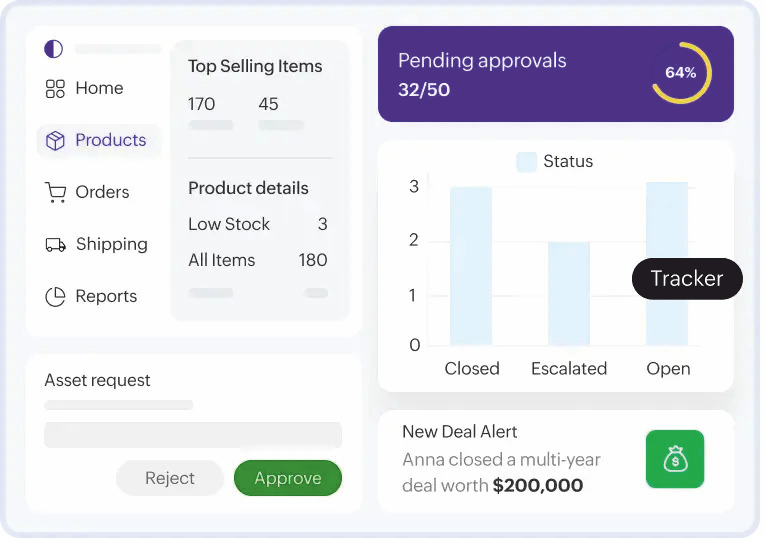Image resolution: width=766 pixels, height=538 pixels.
Task: Click the Asset request text field
Action: pyautogui.click(x=193, y=435)
